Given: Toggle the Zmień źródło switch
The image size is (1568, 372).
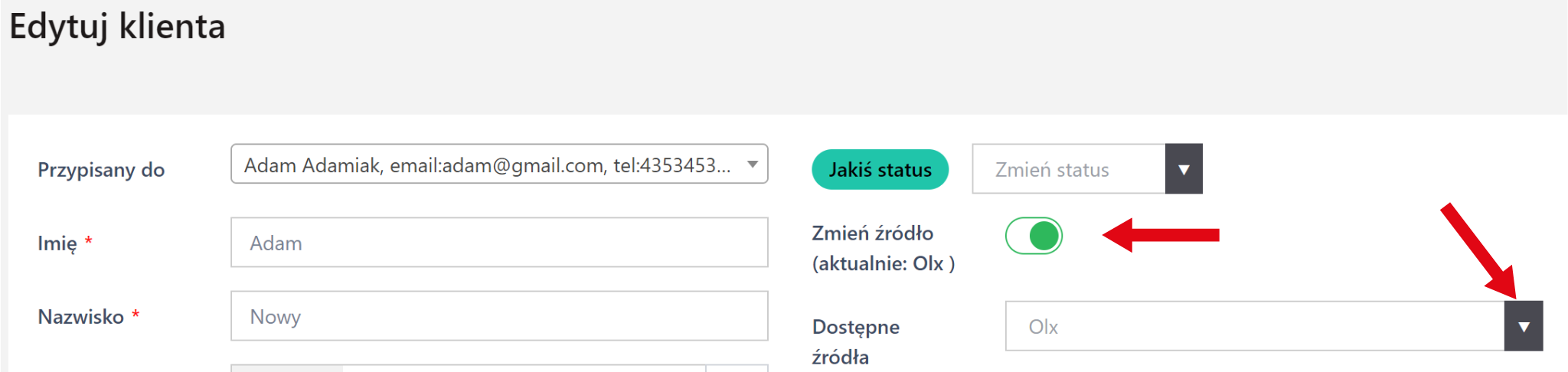Looking at the screenshot, I should 1034,236.
